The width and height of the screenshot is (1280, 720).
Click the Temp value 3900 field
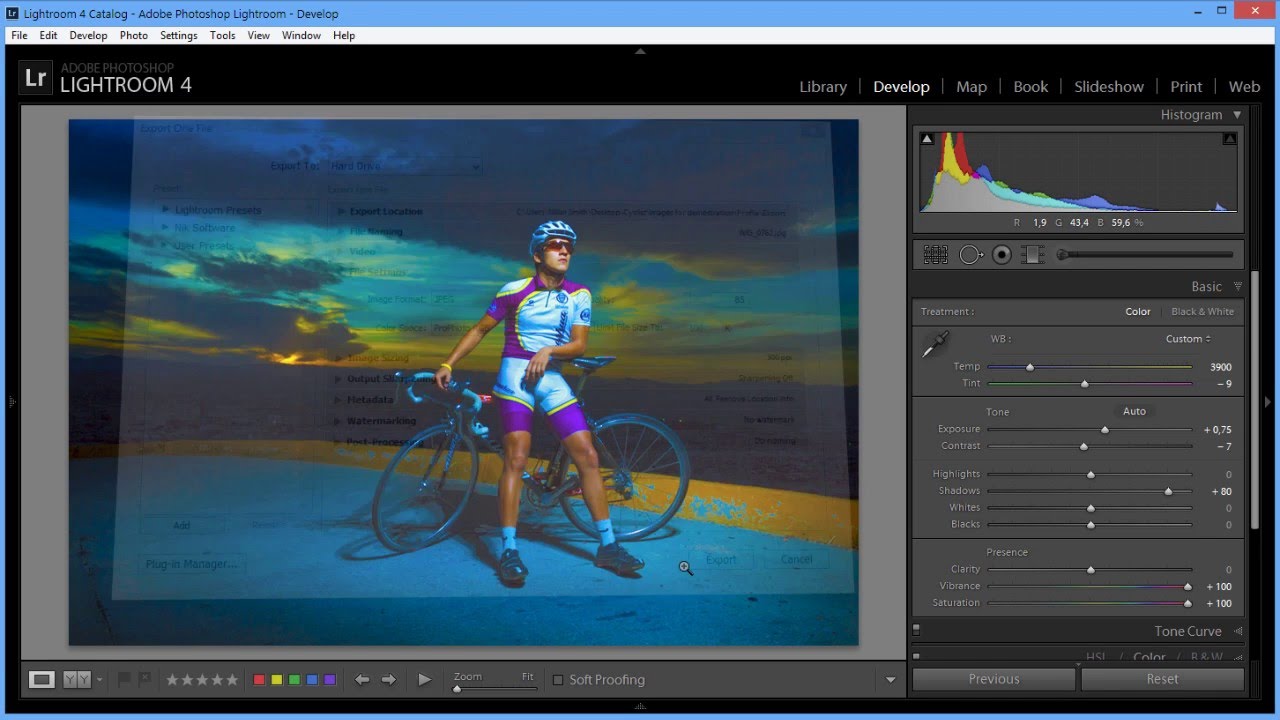pyautogui.click(x=1220, y=367)
